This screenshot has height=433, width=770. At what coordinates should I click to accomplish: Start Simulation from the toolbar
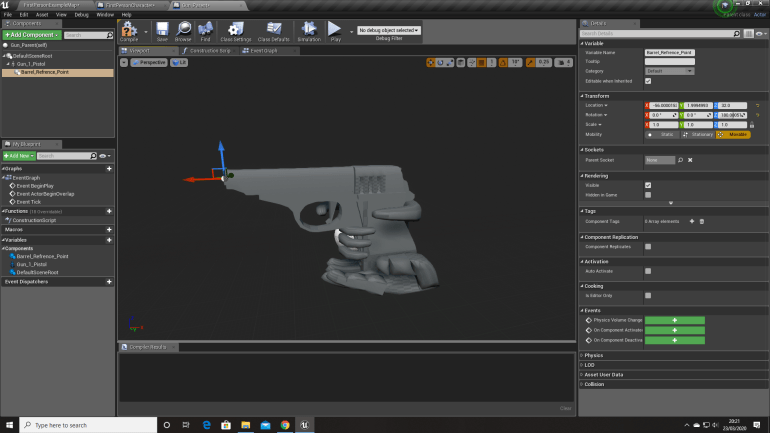(x=309, y=31)
